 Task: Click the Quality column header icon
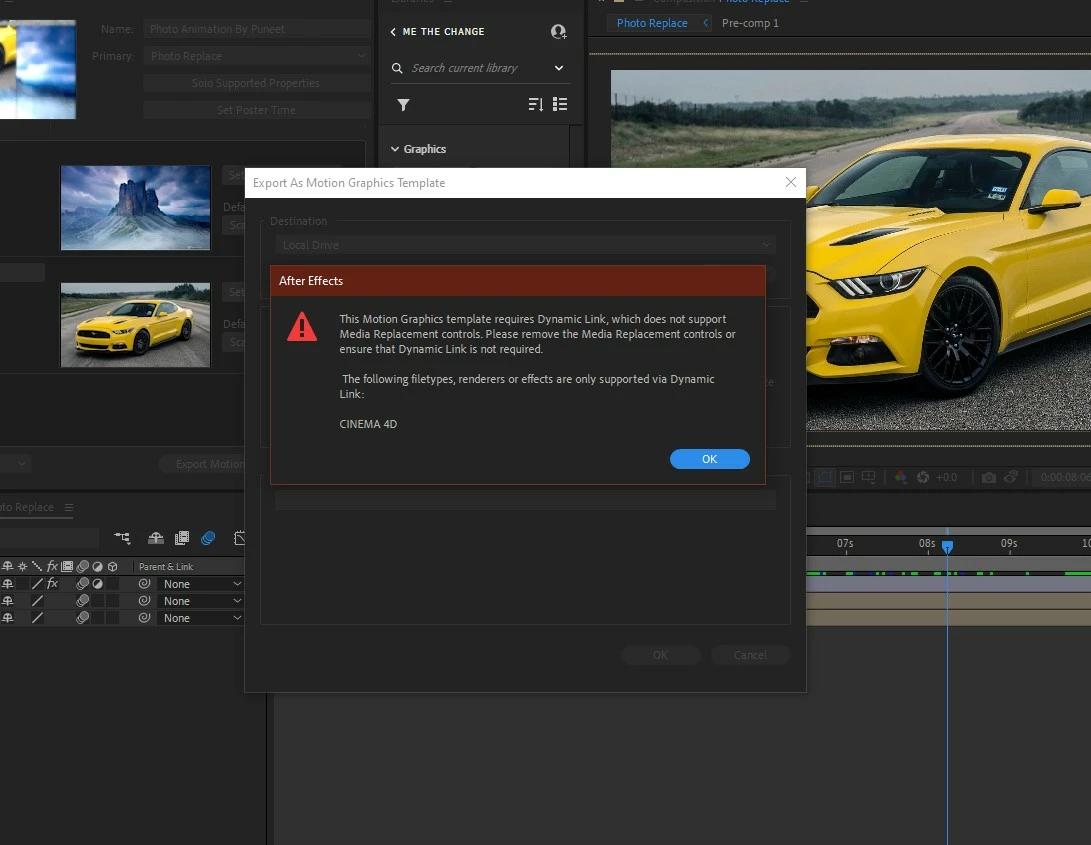(37, 567)
